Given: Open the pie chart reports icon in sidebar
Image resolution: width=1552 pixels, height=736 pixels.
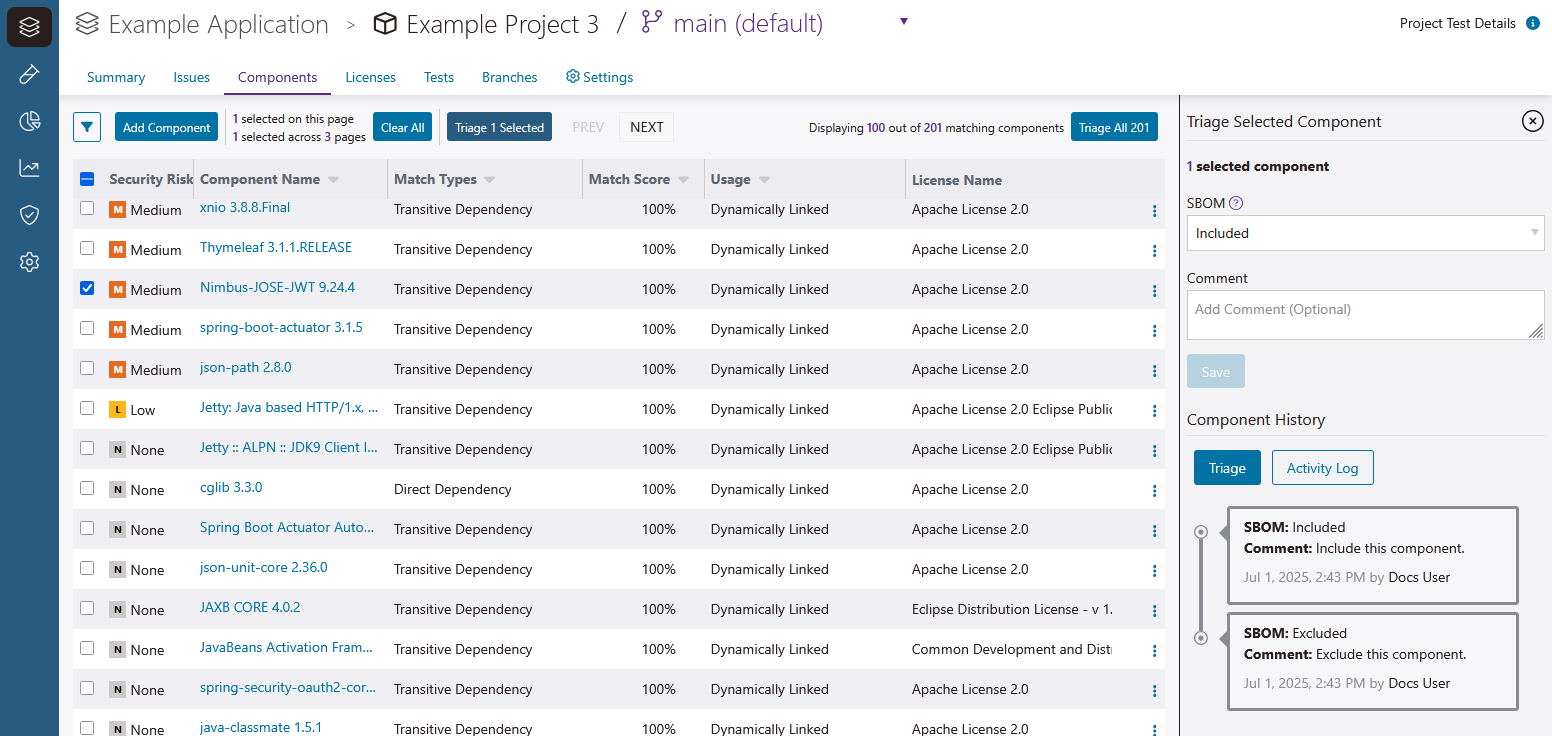Looking at the screenshot, I should pyautogui.click(x=29, y=121).
